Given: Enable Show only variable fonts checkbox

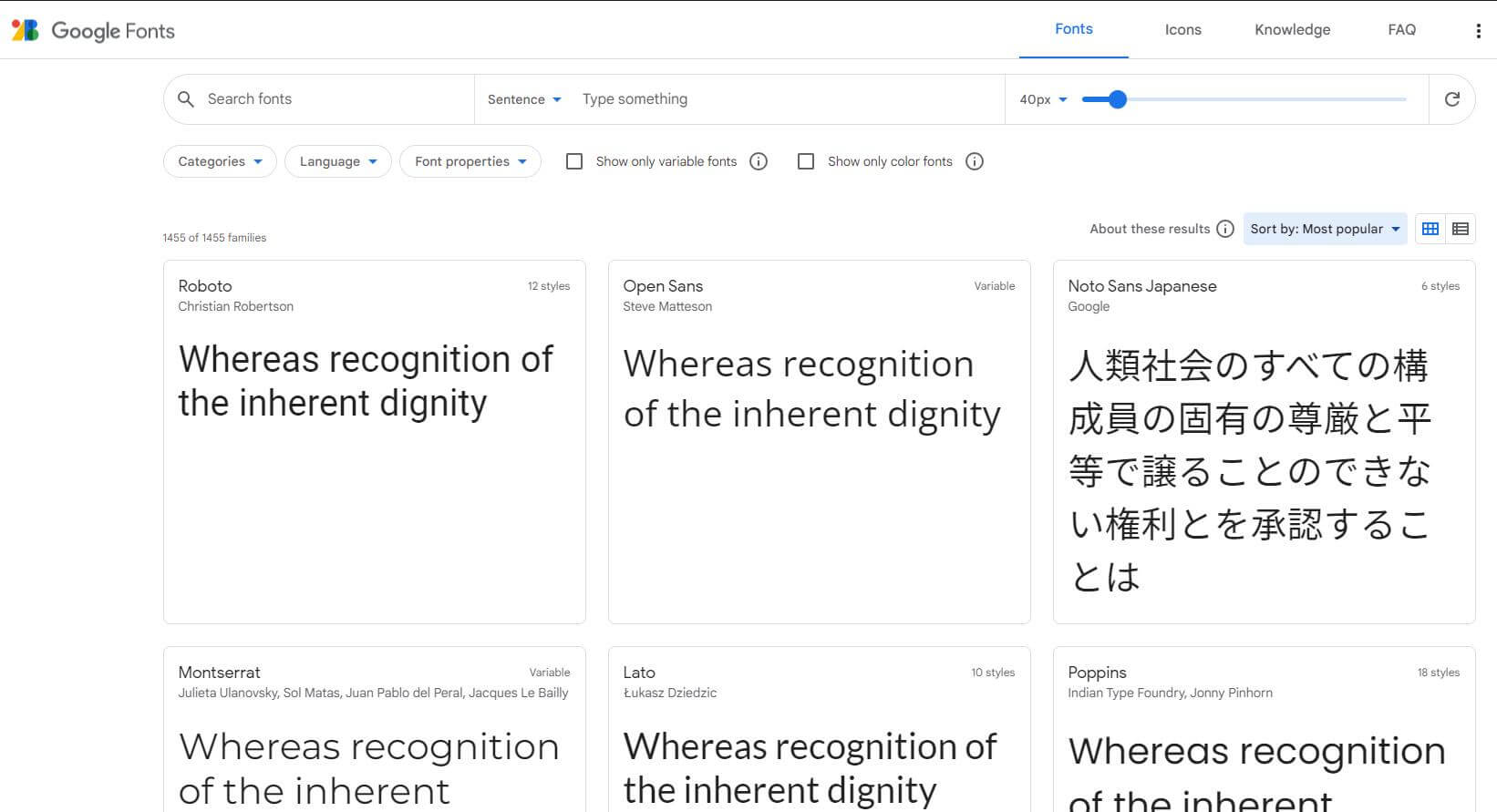Looking at the screenshot, I should [x=574, y=161].
